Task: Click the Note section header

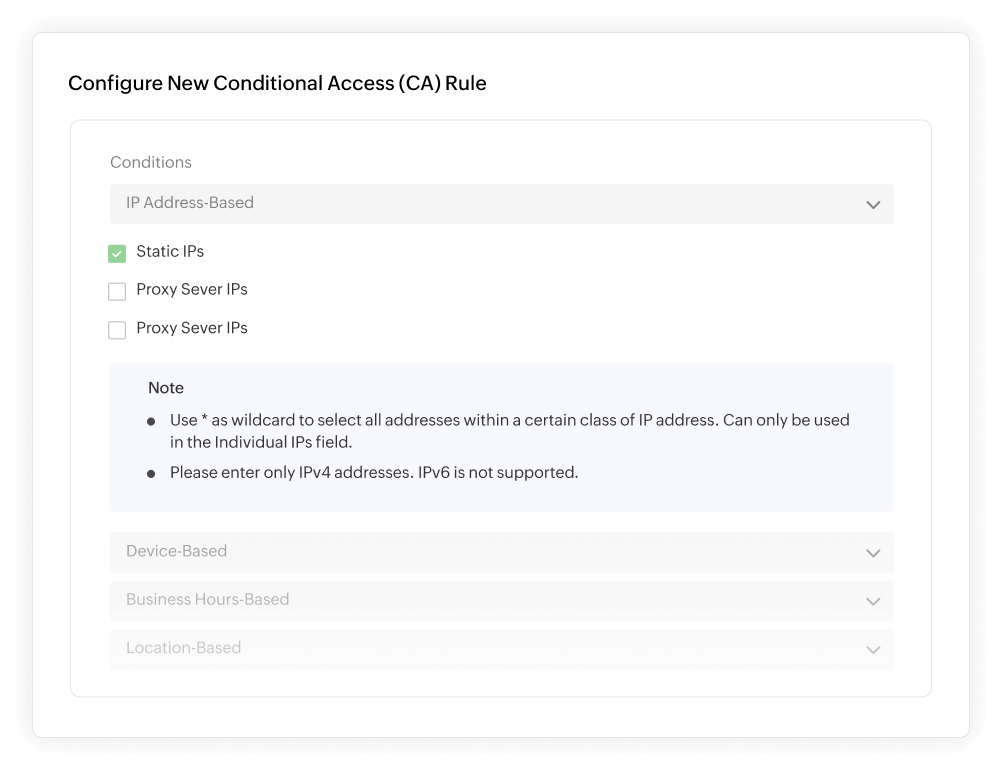Action: [166, 388]
